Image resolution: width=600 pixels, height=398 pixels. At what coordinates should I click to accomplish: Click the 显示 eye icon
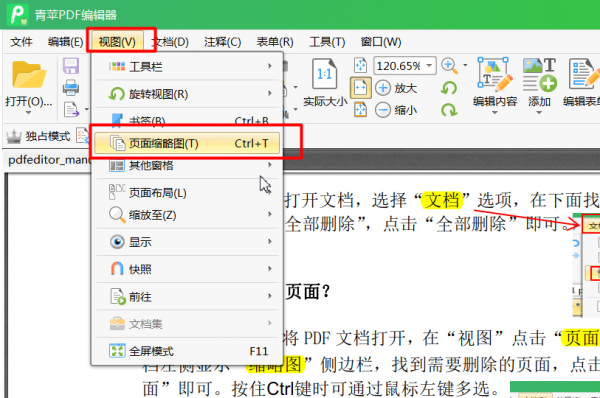[117, 242]
